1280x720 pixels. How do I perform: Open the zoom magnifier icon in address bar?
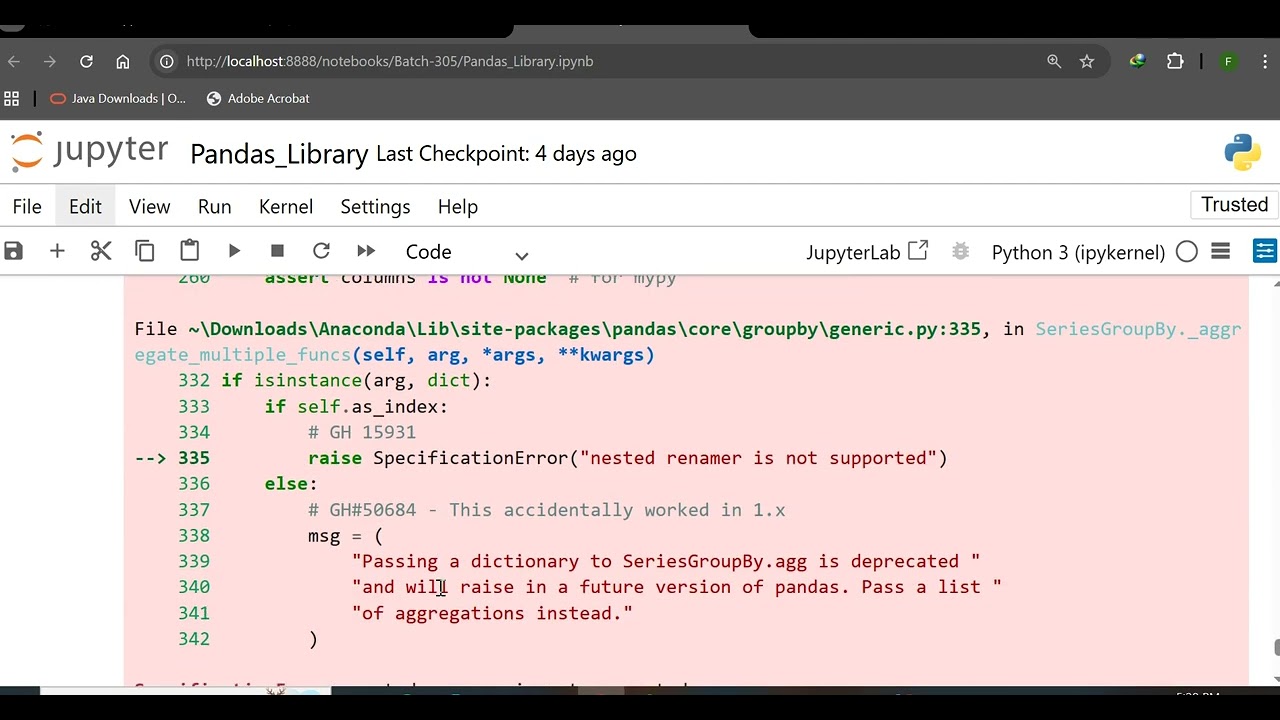click(x=1054, y=61)
